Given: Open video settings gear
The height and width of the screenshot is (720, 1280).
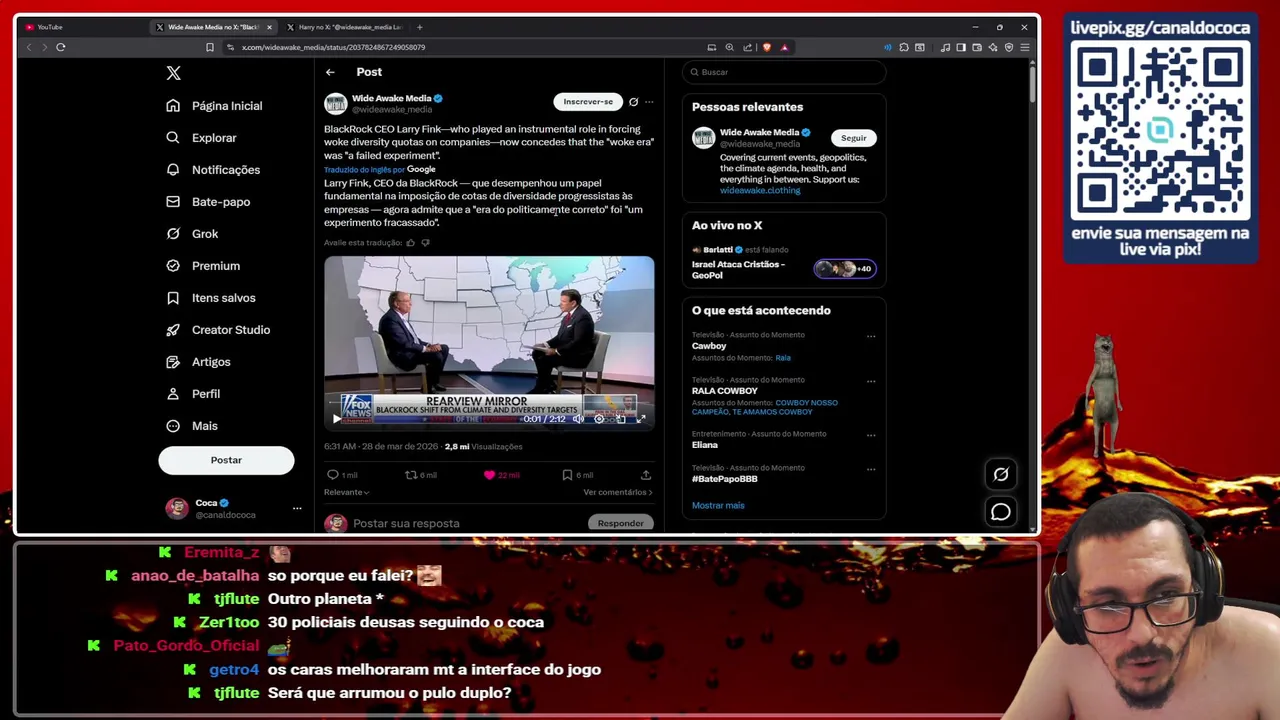Looking at the screenshot, I should coord(599,419).
